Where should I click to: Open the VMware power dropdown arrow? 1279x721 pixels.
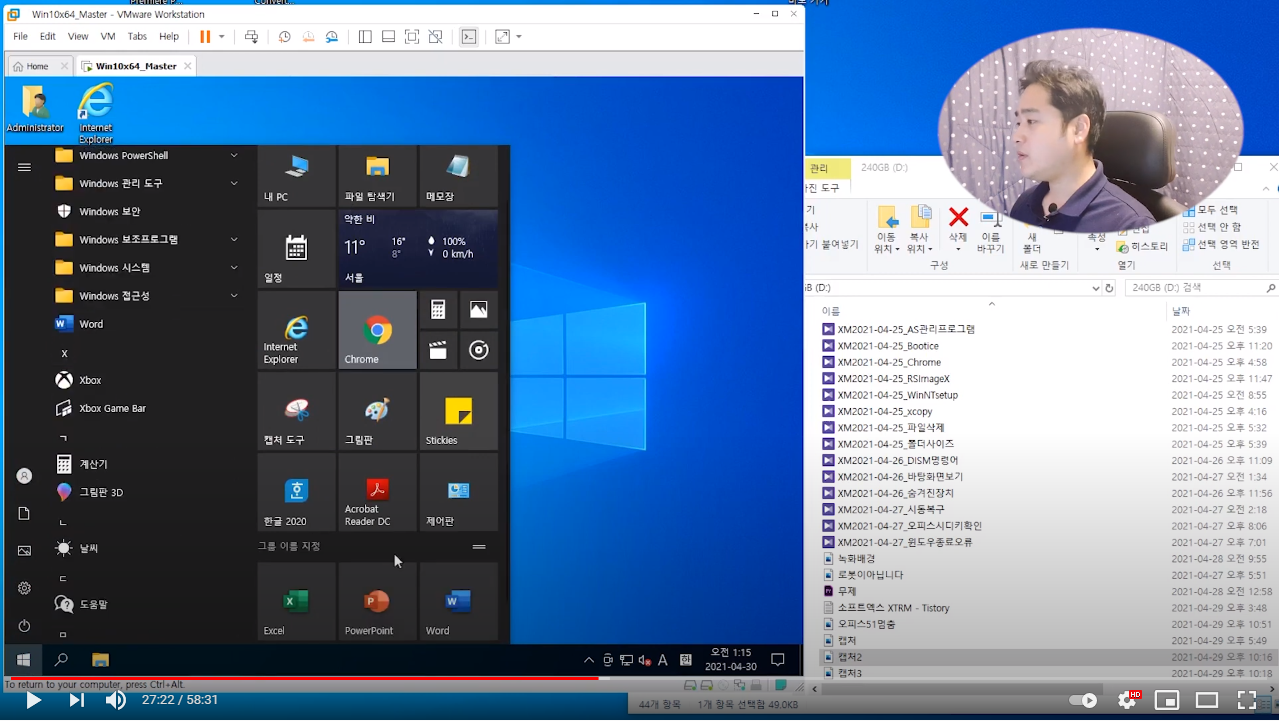click(222, 37)
